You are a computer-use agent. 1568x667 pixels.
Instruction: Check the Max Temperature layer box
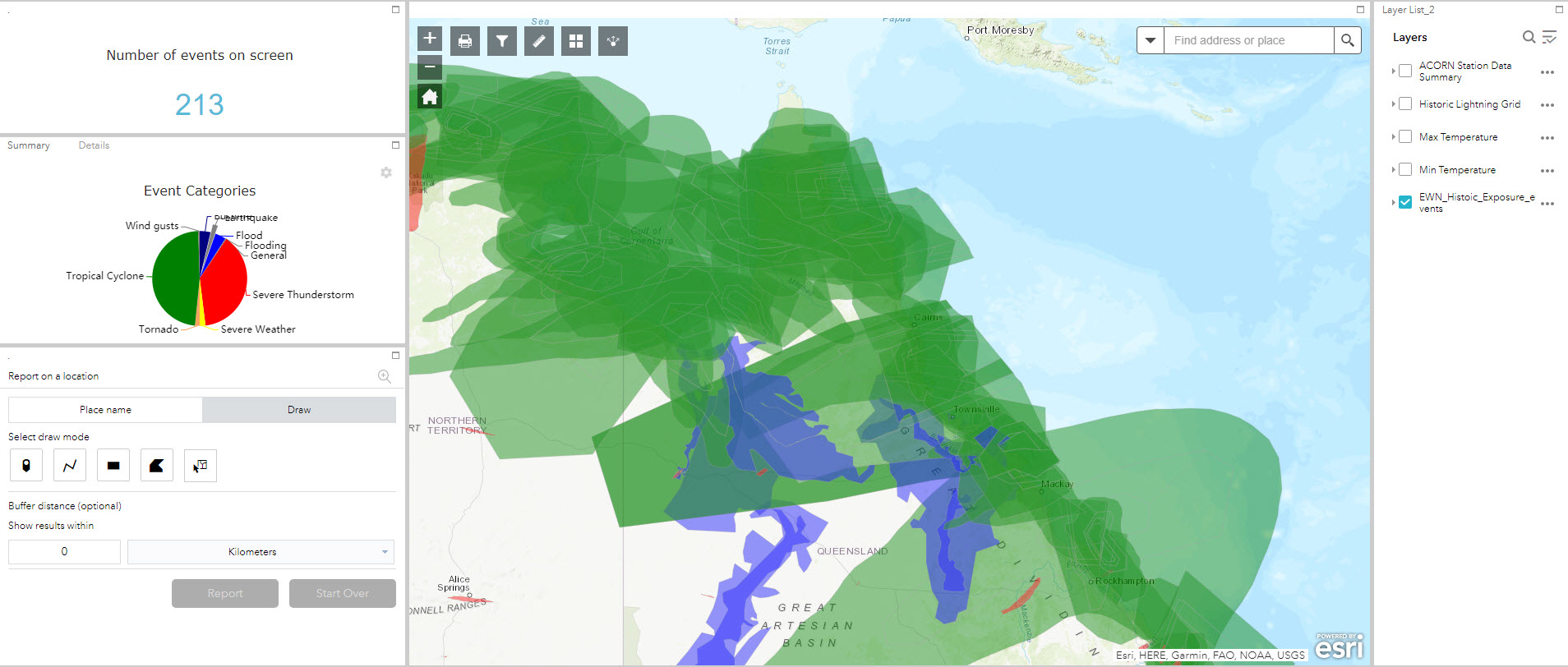(x=1405, y=137)
